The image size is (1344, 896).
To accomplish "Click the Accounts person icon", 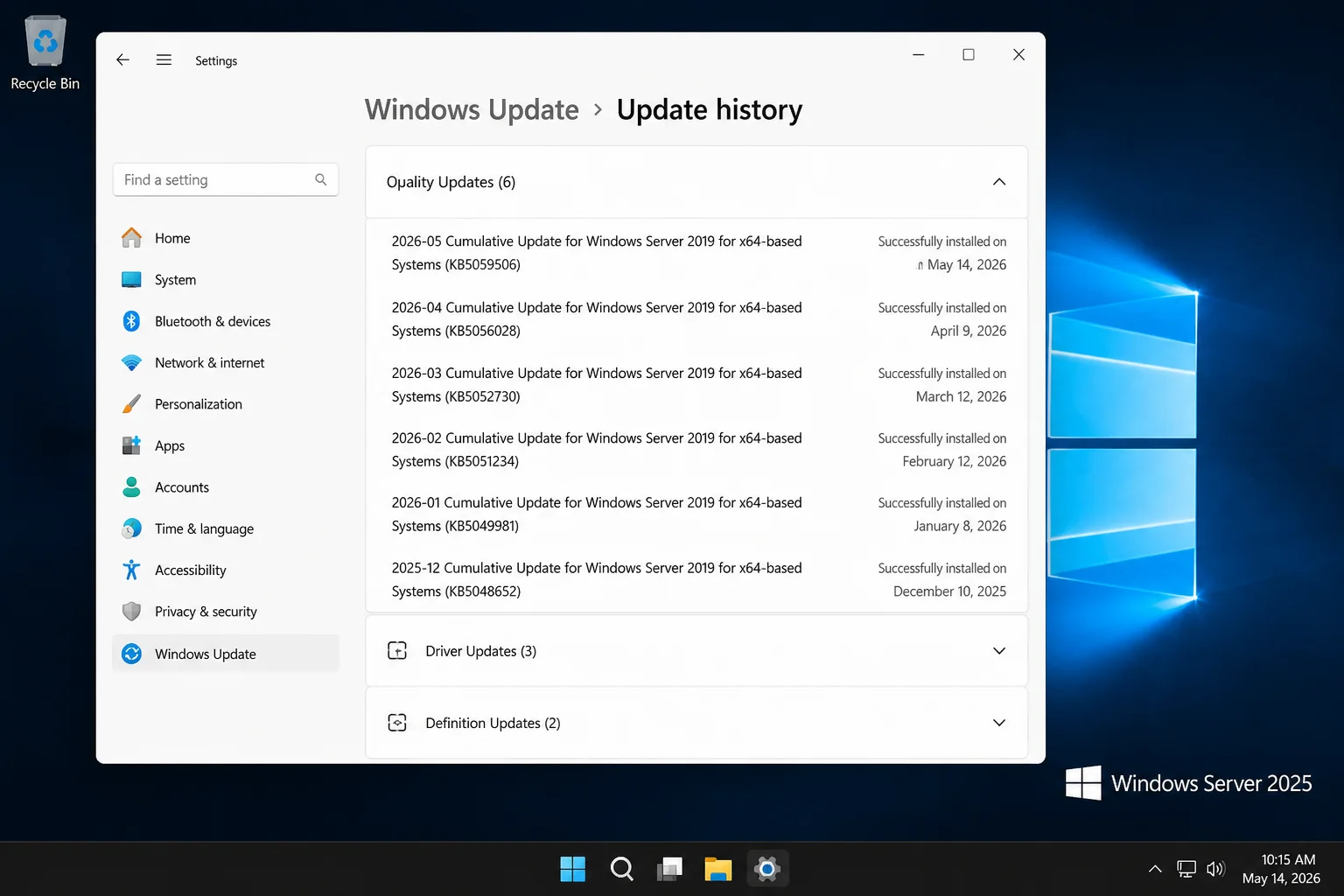I will [x=131, y=486].
